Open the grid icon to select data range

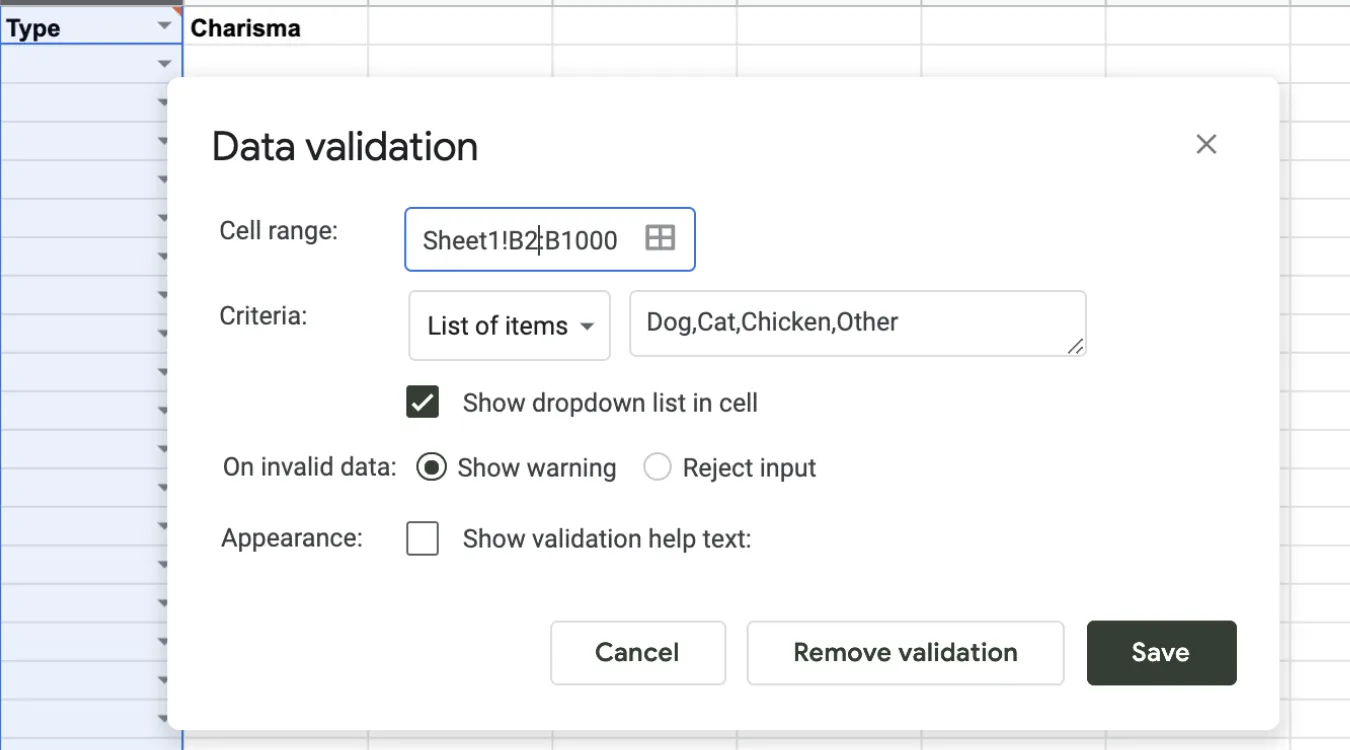coord(660,239)
